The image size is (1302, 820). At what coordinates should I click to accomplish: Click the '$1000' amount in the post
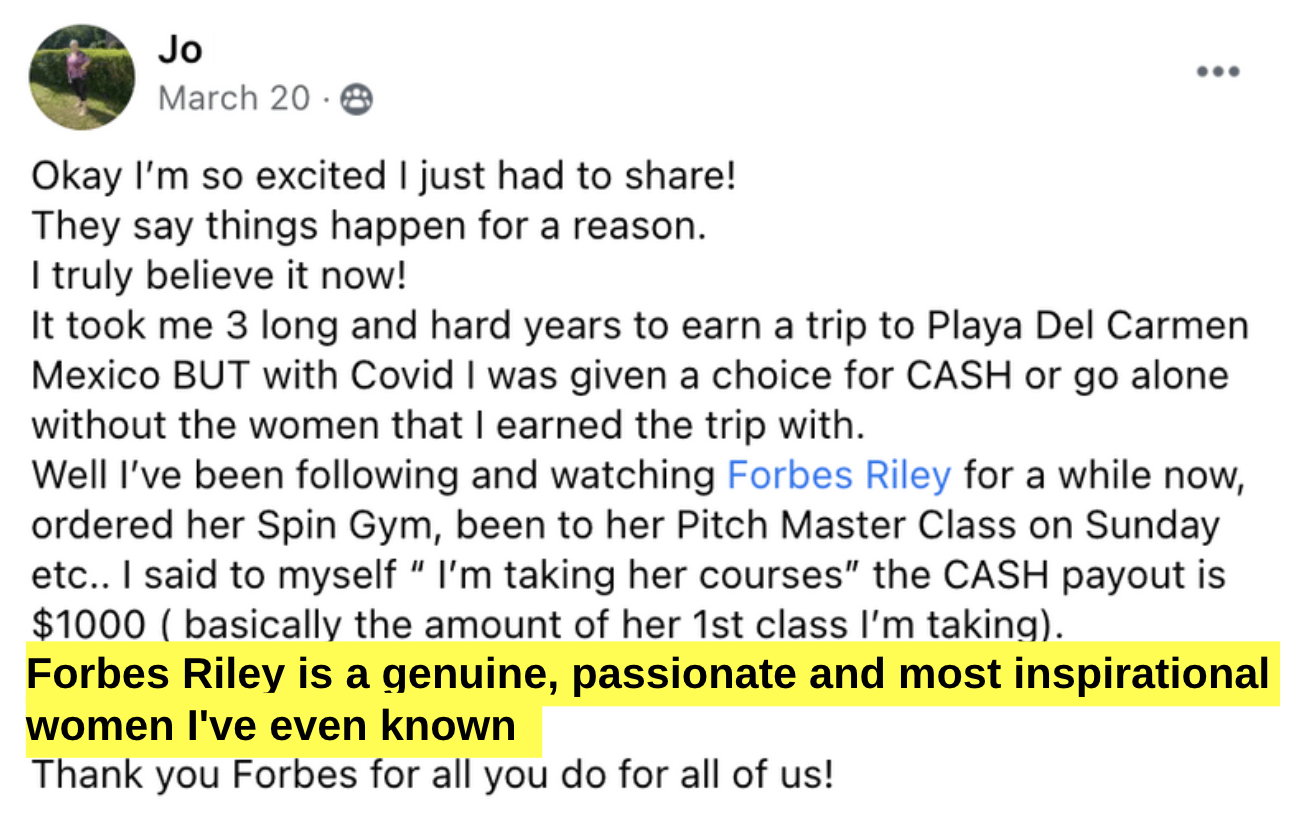click(x=88, y=625)
